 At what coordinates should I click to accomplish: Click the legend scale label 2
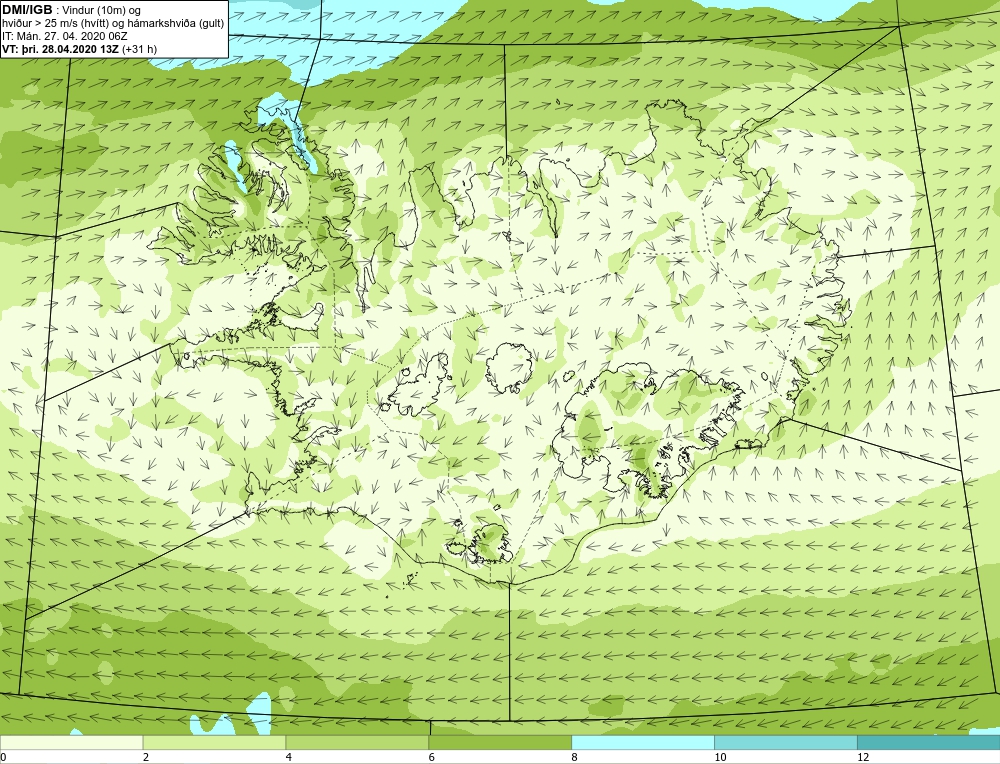pos(146,757)
